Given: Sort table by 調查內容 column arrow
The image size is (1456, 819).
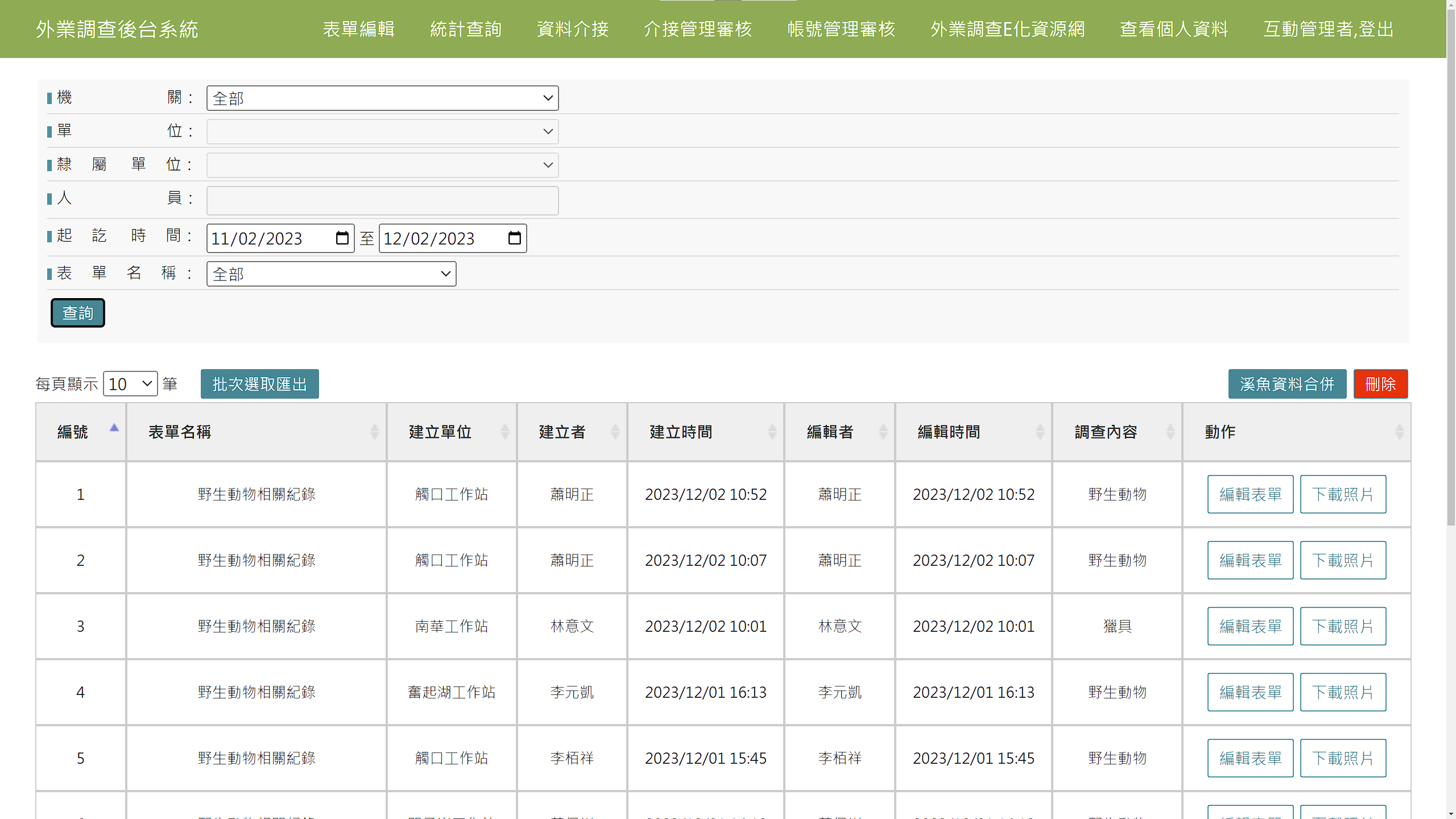Looking at the screenshot, I should point(1170,432).
